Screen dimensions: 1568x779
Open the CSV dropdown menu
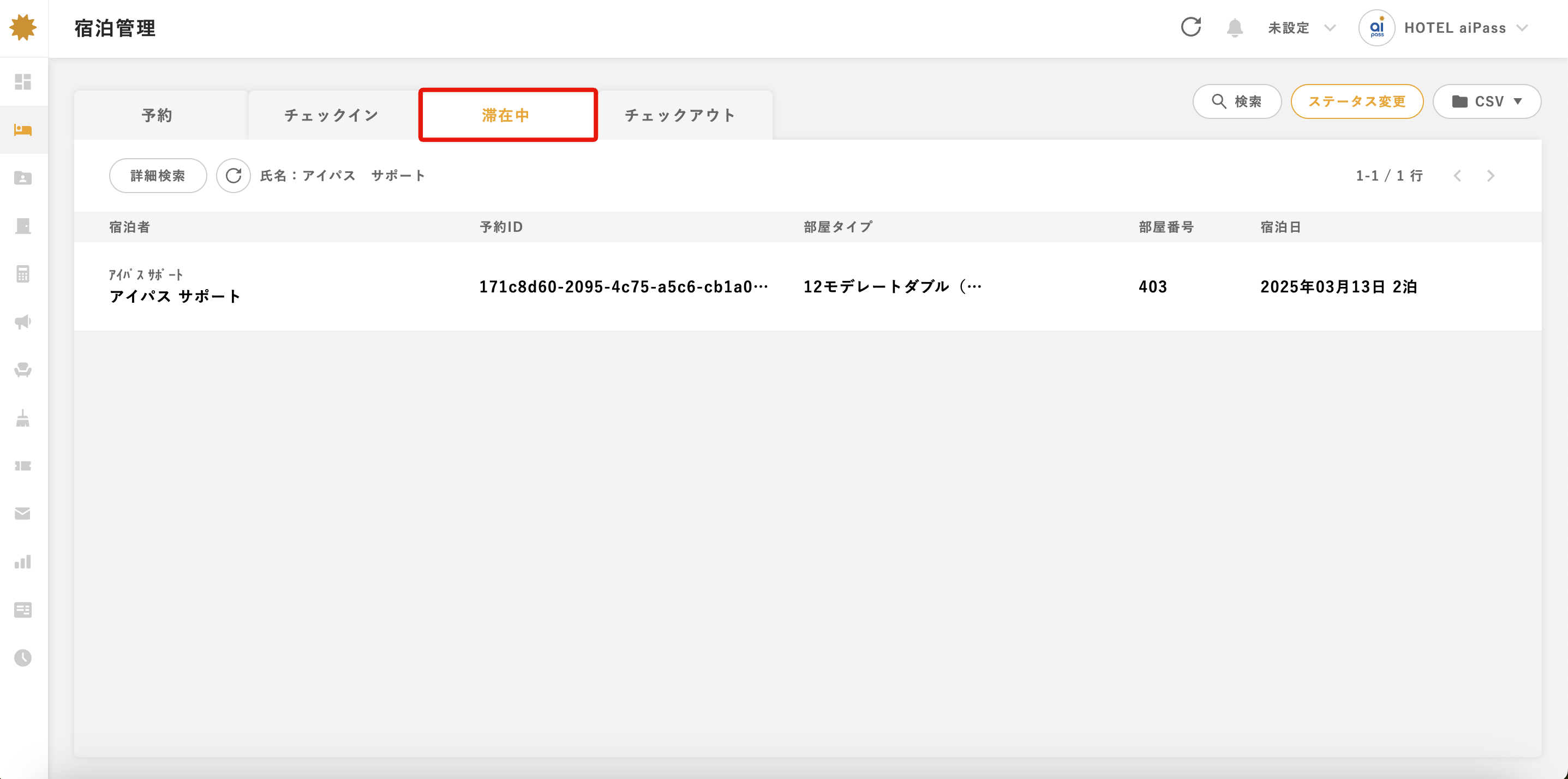(x=1486, y=101)
